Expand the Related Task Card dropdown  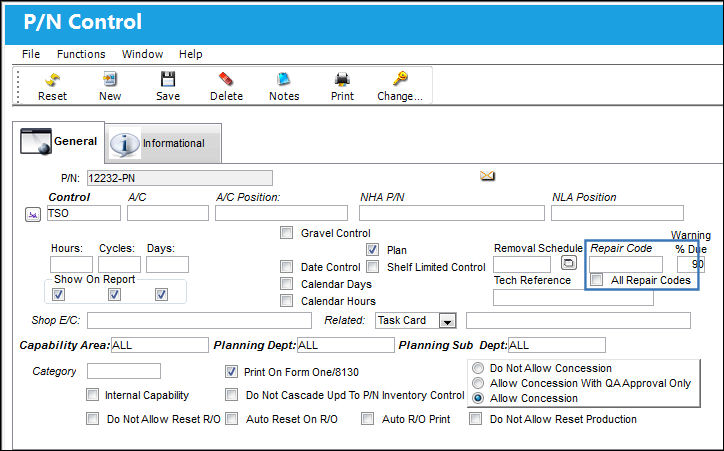tap(447, 320)
